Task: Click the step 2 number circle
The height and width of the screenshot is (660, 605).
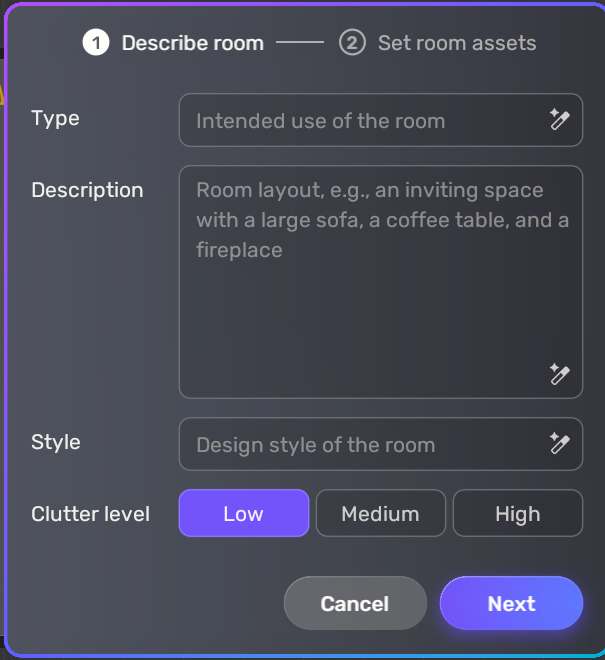Action: pos(352,43)
